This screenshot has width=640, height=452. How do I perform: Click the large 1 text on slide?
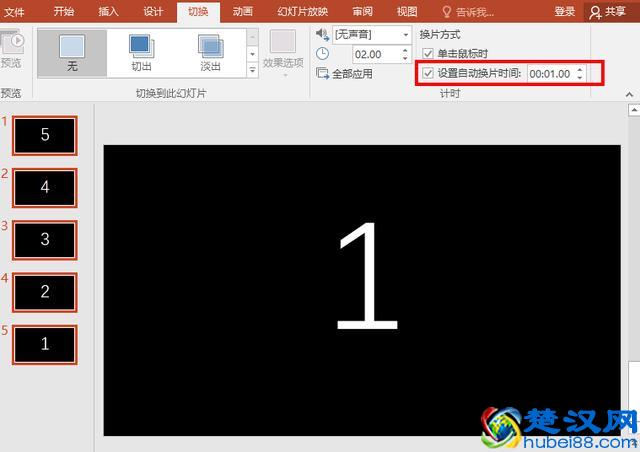click(x=367, y=276)
